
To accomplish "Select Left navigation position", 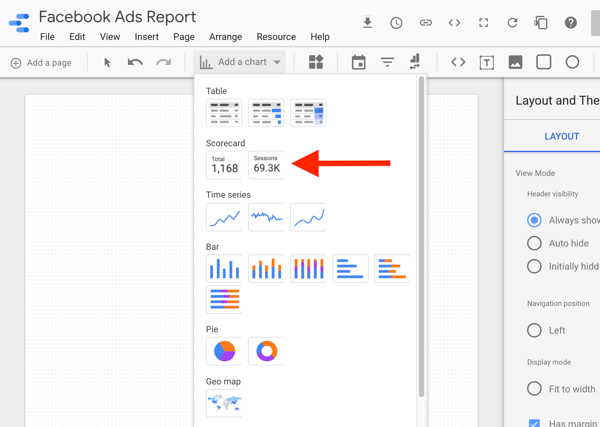I will coord(534,330).
